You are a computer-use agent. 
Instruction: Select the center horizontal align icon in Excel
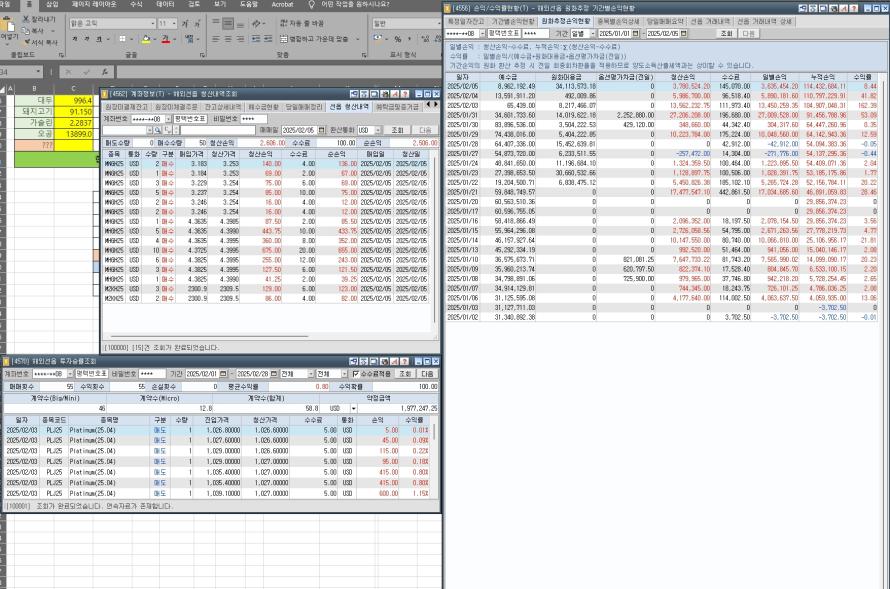tap(228, 39)
